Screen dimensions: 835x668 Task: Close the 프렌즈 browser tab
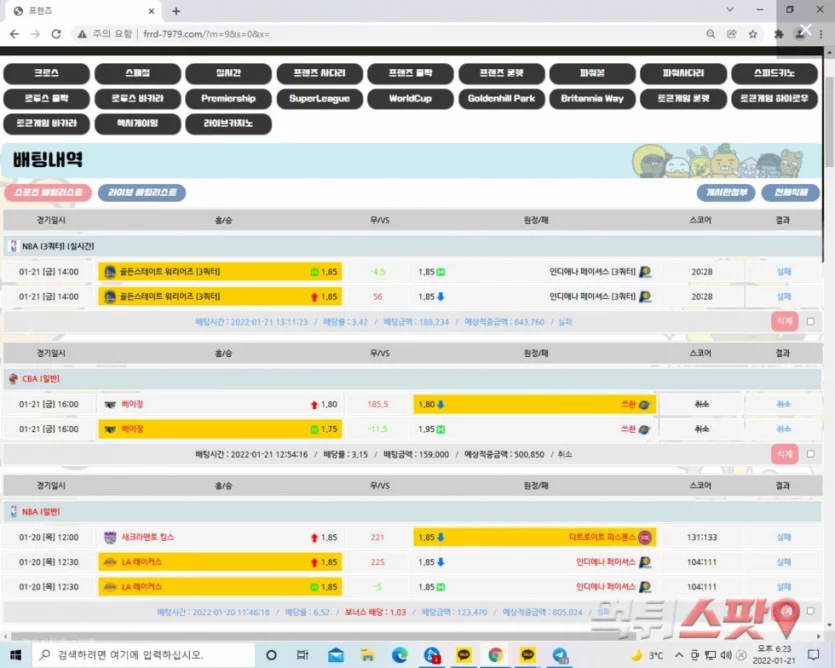[x=151, y=11]
